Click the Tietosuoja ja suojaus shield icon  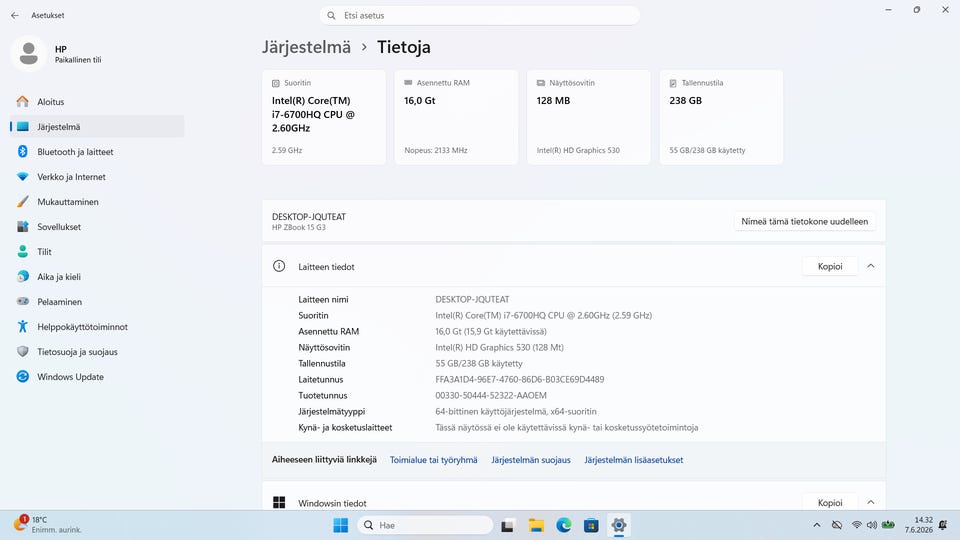23,351
